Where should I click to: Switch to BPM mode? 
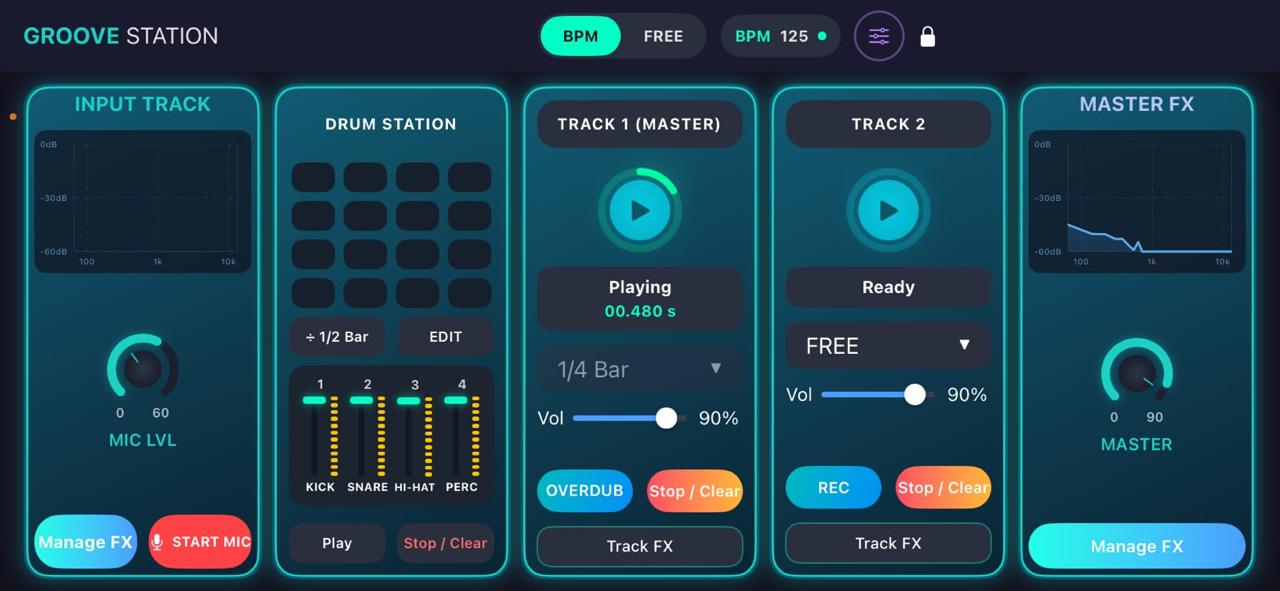580,36
